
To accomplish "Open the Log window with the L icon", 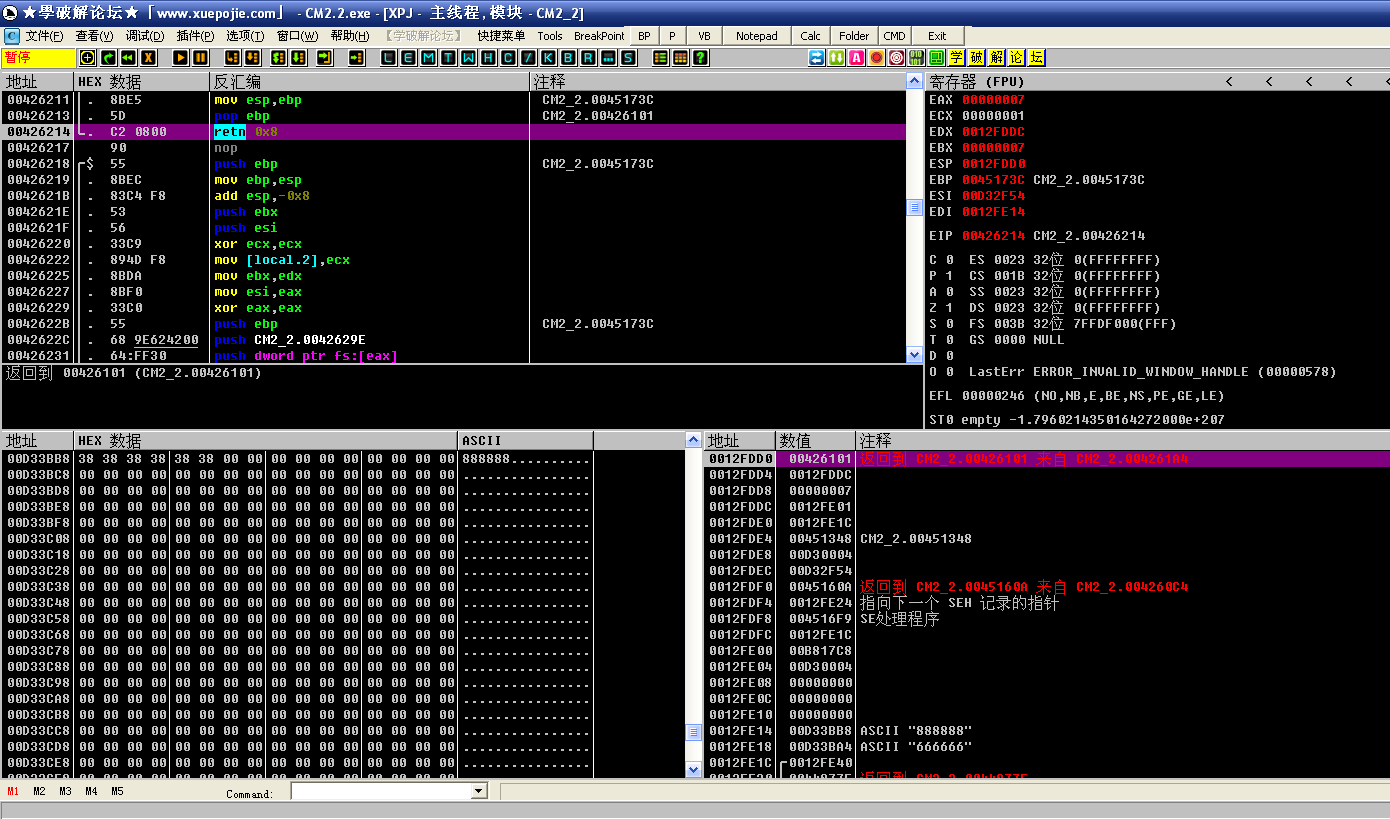I will [x=388, y=58].
